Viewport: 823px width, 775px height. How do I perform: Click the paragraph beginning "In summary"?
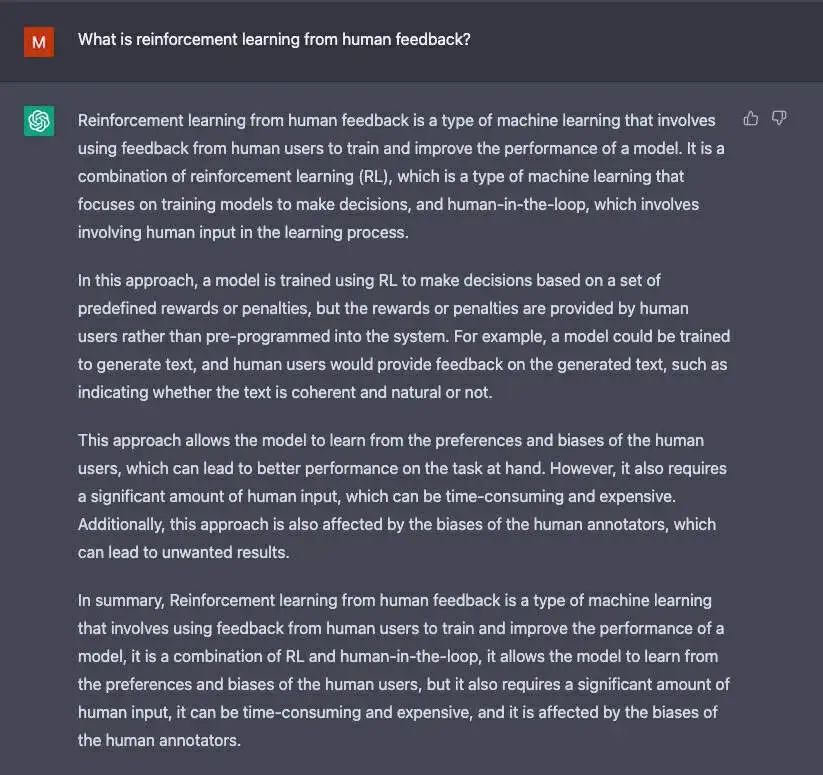(x=404, y=670)
